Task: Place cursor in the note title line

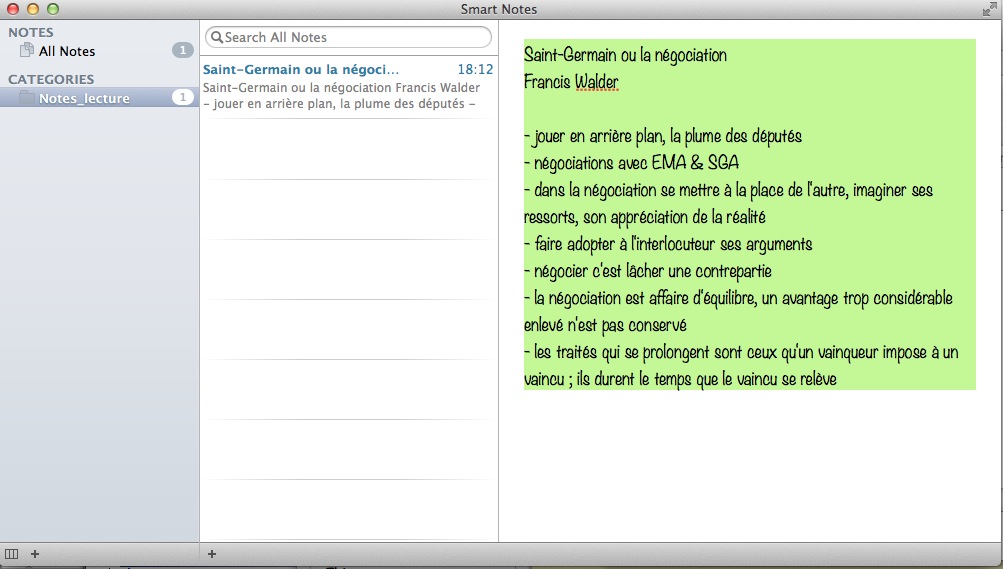Action: click(x=625, y=55)
